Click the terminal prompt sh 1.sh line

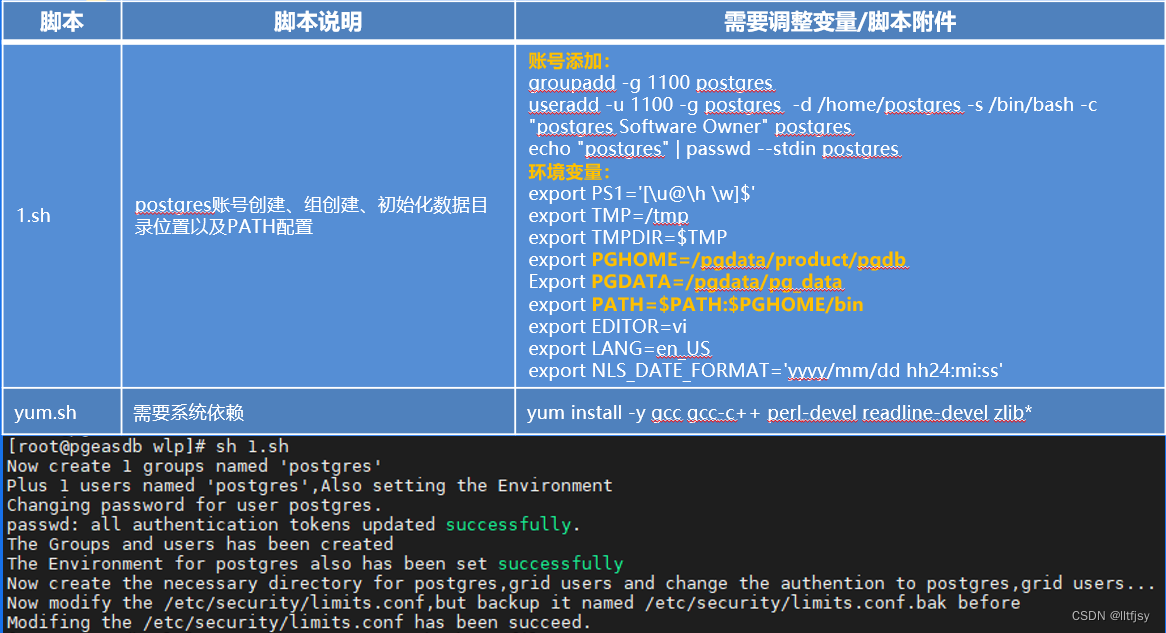click(148, 446)
